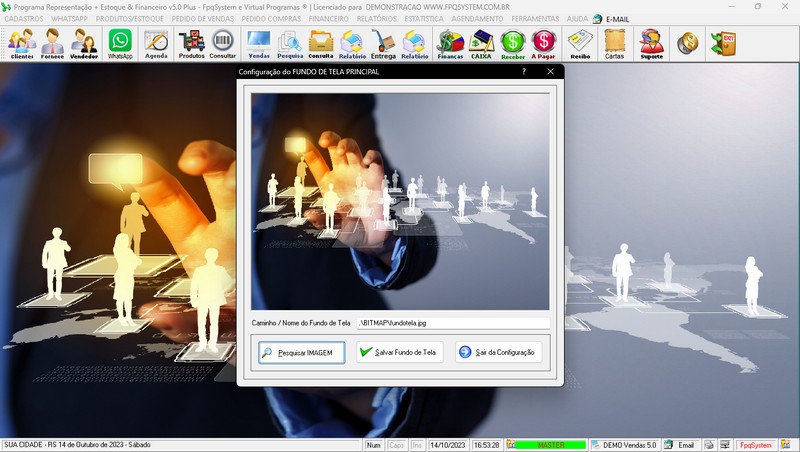Open the PEDIDO COMPRAS menu
The width and height of the screenshot is (800, 452).
[x=271, y=19]
